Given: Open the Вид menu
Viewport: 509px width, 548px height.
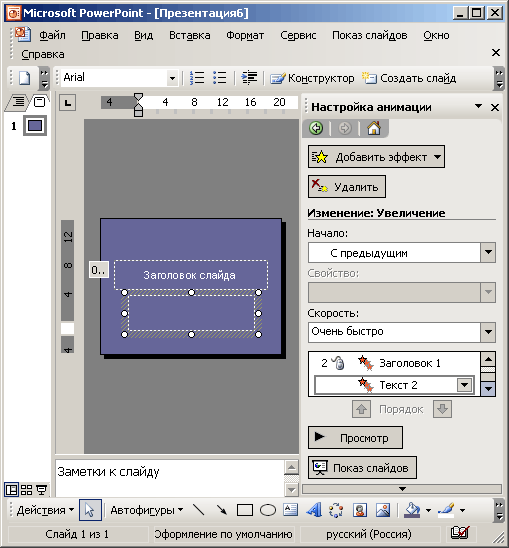Looking at the screenshot, I should click(144, 35).
